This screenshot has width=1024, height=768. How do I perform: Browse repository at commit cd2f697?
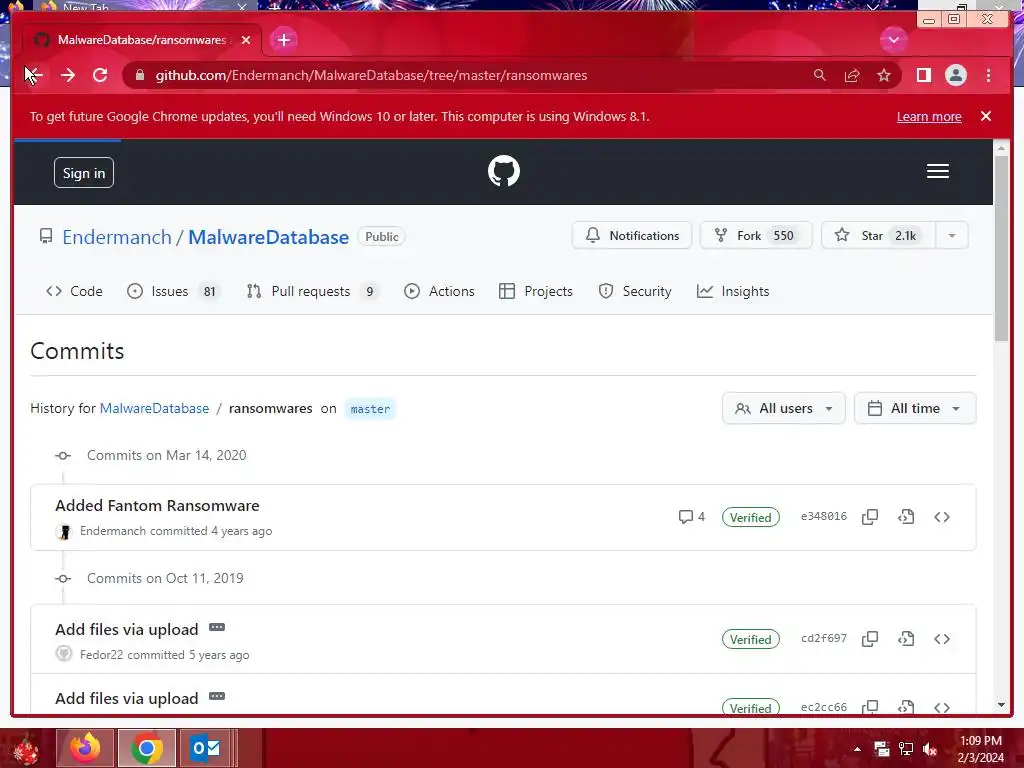(941, 639)
